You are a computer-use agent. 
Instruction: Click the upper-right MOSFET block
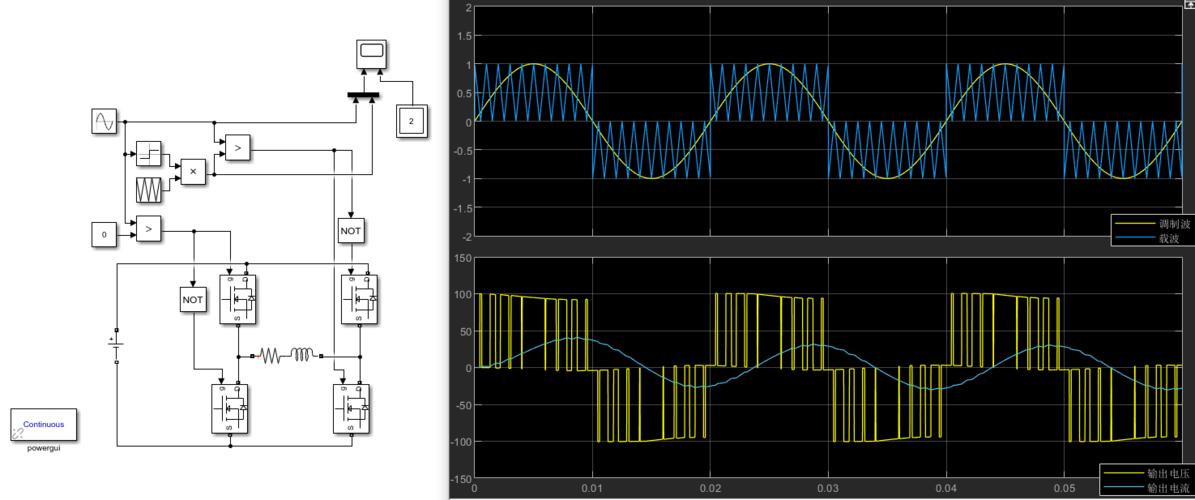click(x=360, y=298)
